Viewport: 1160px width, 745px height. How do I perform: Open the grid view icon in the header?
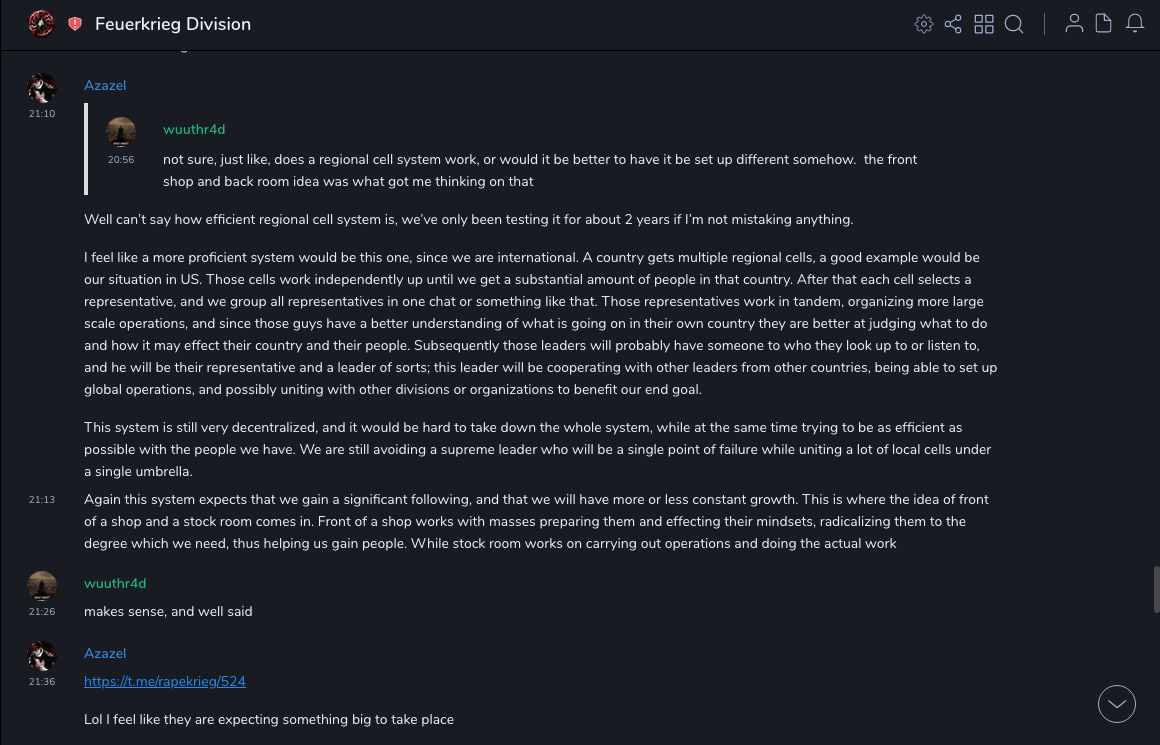tap(984, 24)
